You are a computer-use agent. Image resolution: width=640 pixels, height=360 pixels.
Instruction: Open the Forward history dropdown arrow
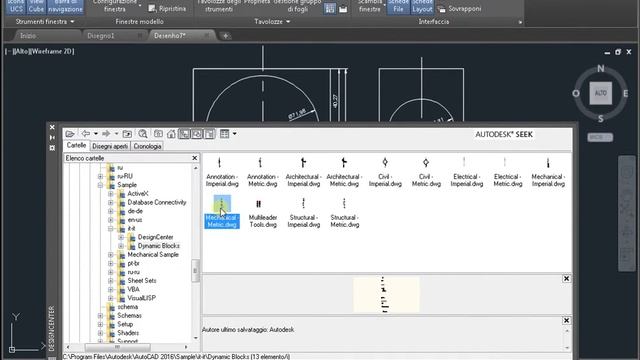click(x=116, y=134)
